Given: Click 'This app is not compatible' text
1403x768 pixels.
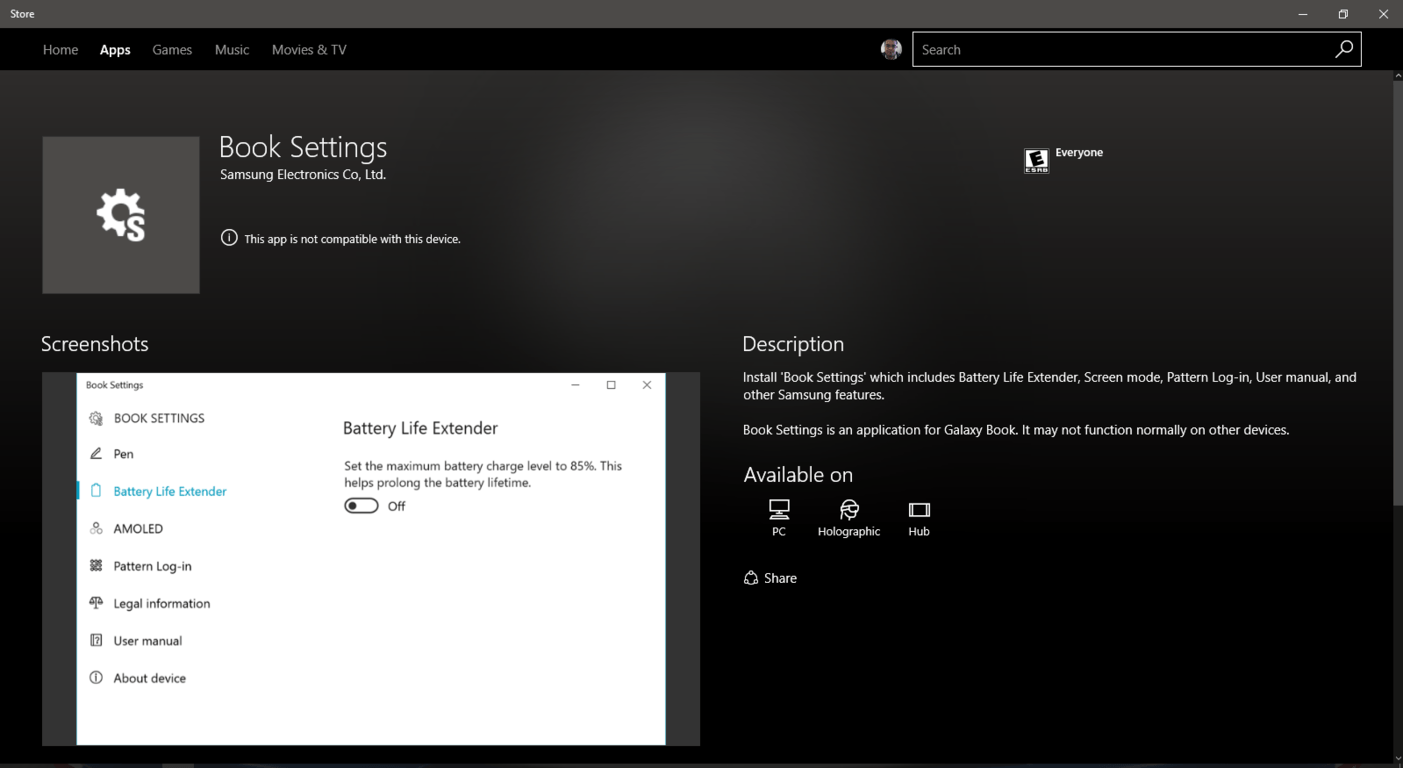Looking at the screenshot, I should click(x=352, y=239).
